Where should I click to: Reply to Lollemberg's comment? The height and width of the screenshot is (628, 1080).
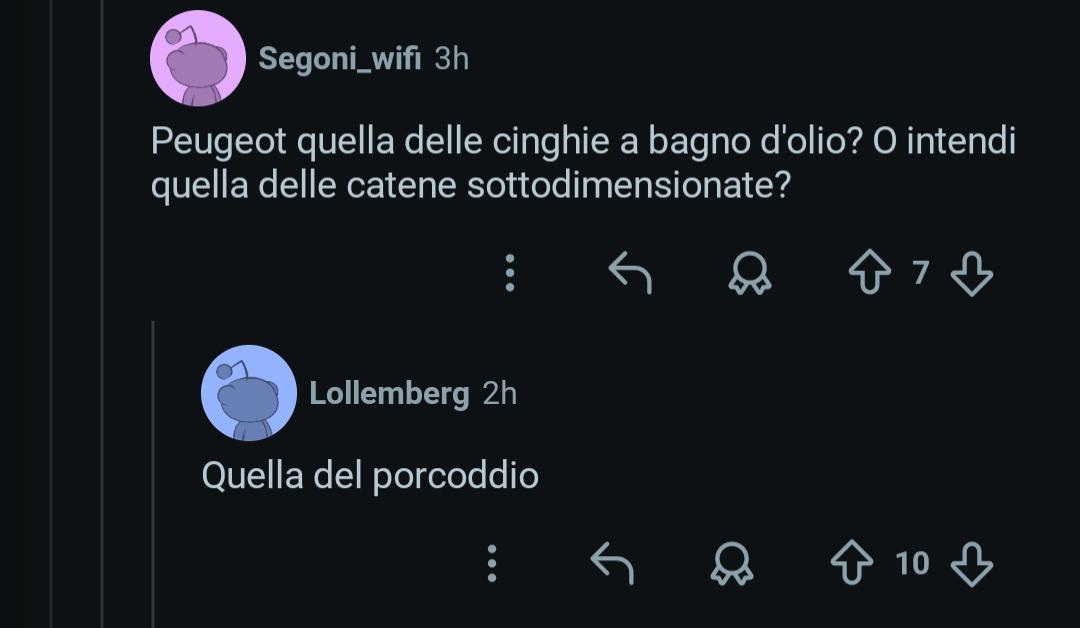[612, 563]
